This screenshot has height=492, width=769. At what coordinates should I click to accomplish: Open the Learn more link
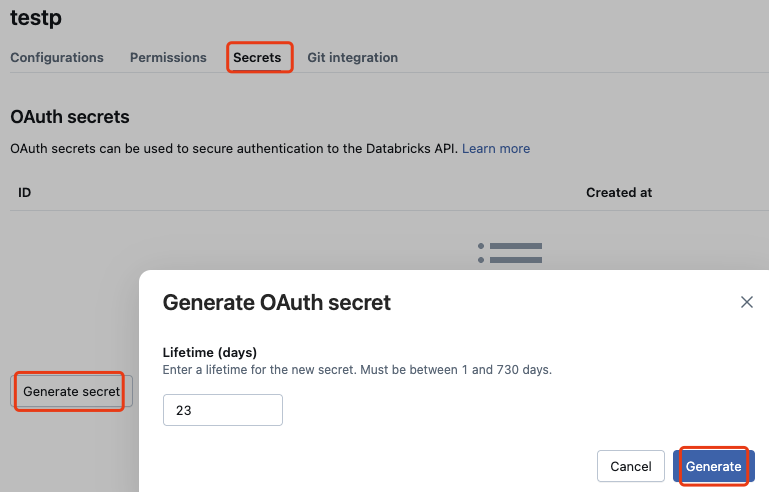496,149
